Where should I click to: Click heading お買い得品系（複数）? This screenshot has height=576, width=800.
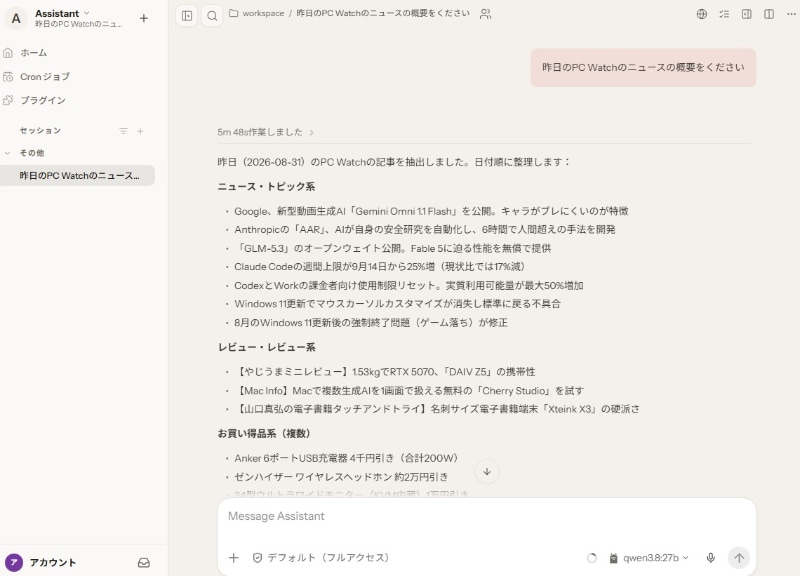coord(264,434)
